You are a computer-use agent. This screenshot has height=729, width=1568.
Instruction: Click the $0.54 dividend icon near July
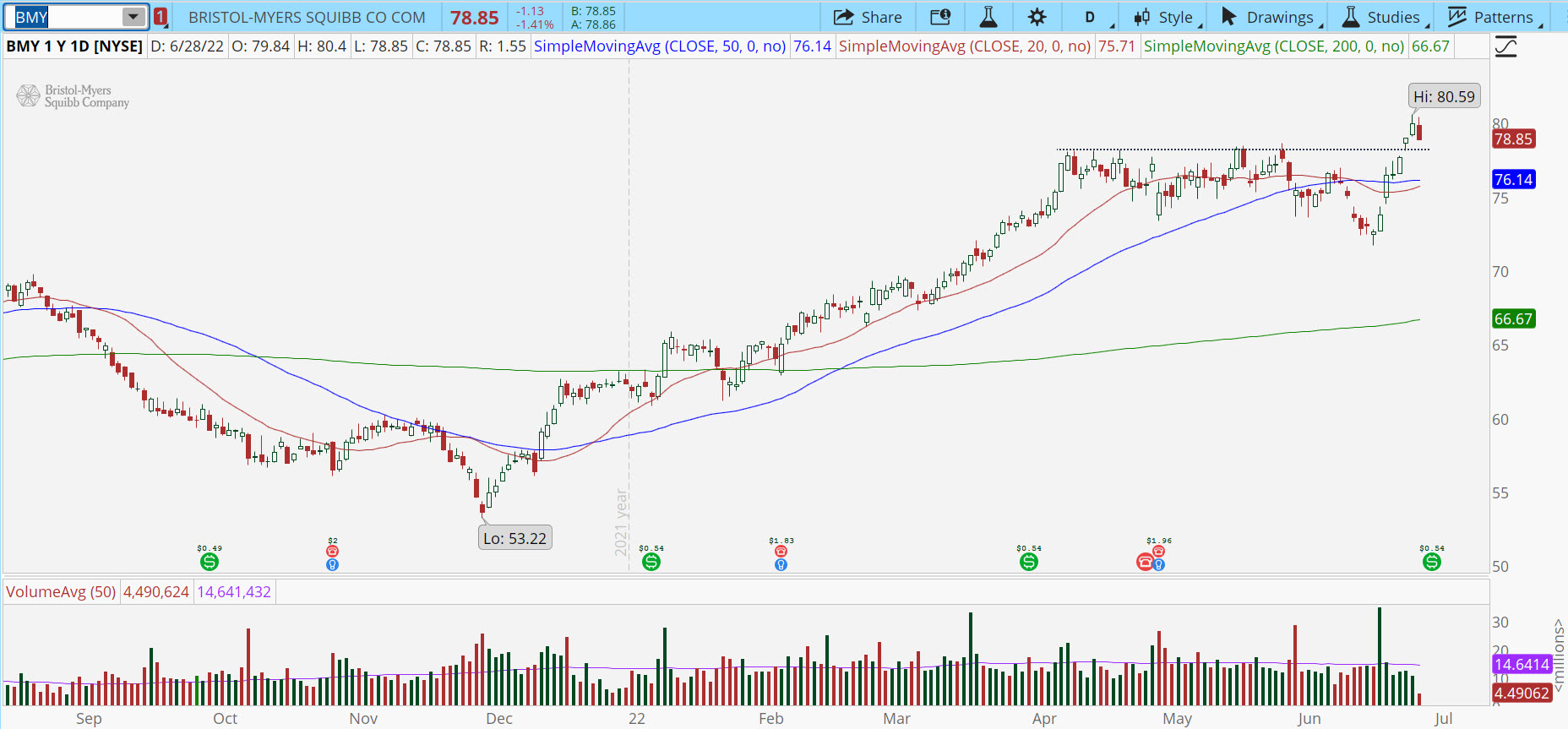coord(1432,562)
